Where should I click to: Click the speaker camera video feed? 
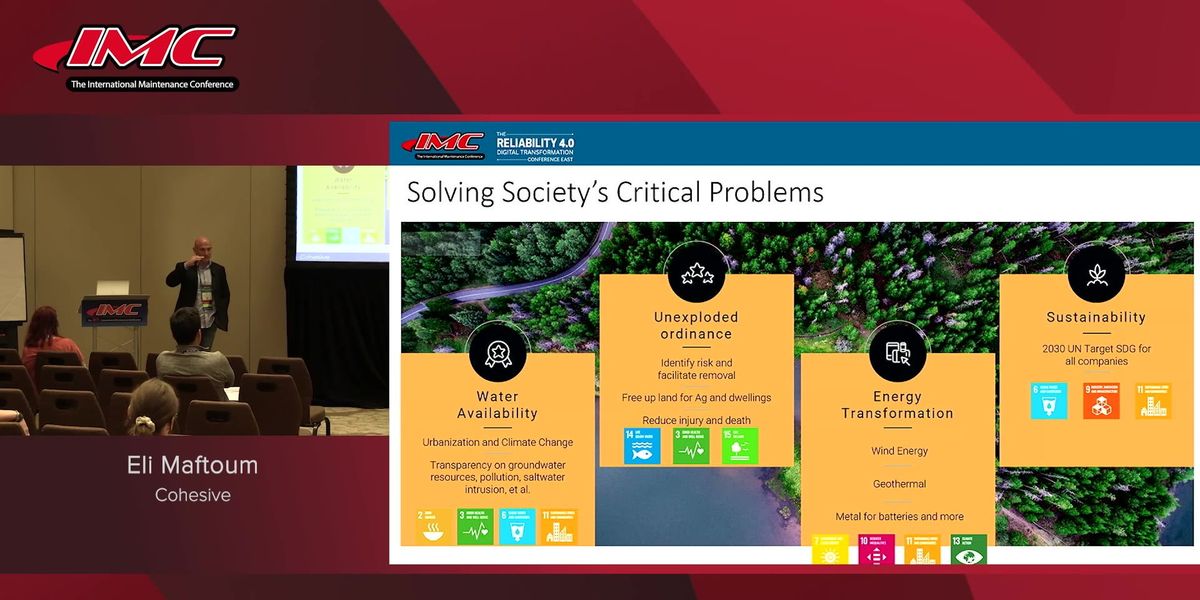tap(195, 300)
